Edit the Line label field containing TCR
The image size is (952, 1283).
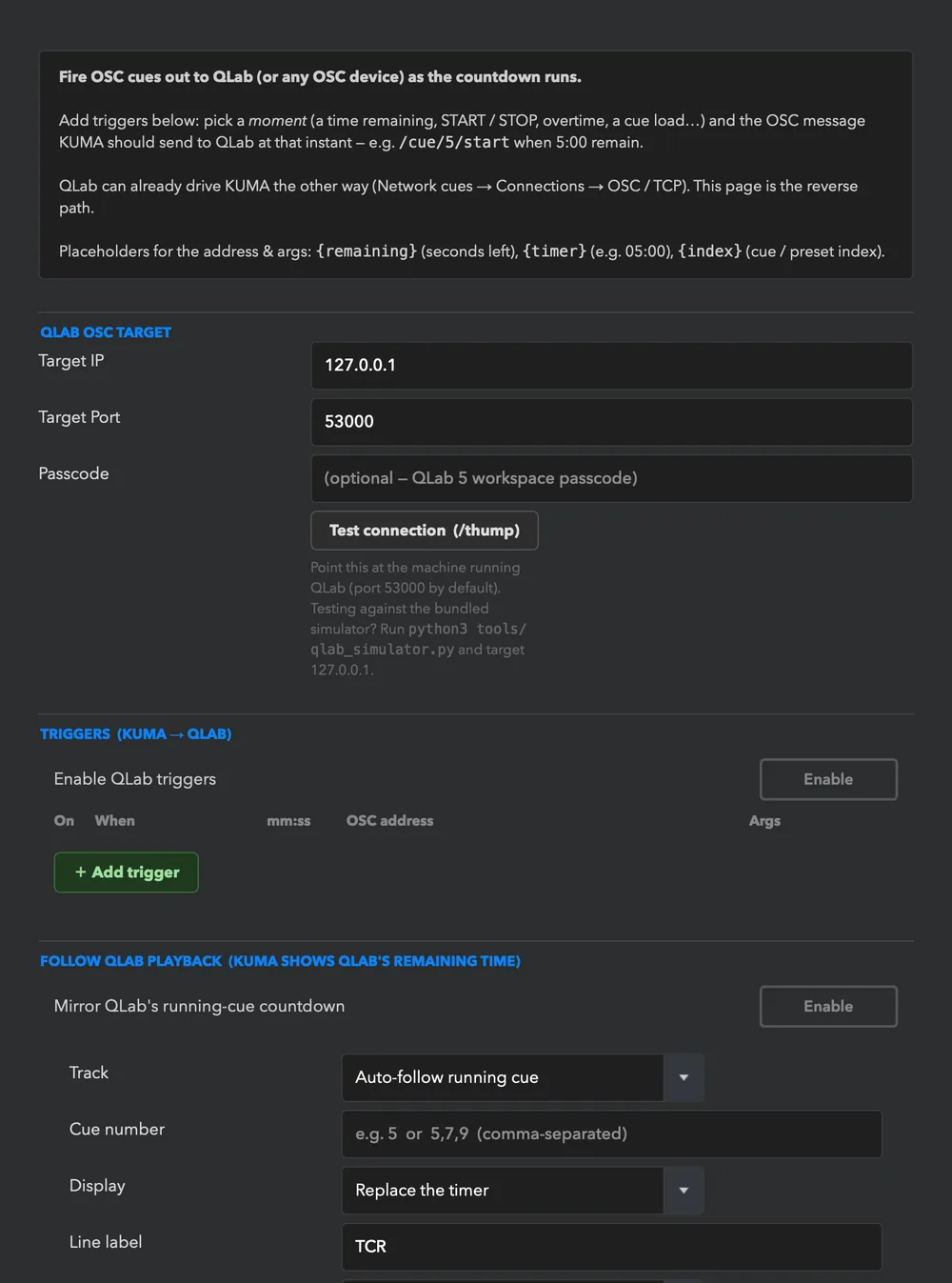pyautogui.click(x=611, y=1247)
